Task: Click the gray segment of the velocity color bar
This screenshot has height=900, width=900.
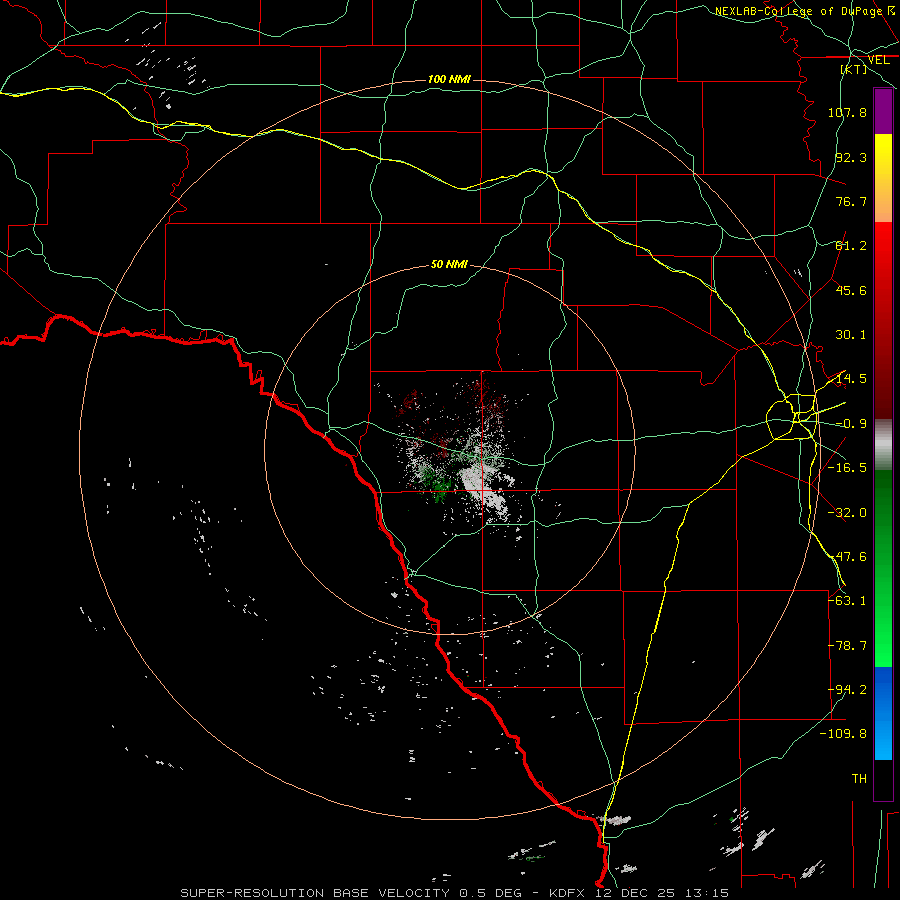Action: click(x=883, y=445)
